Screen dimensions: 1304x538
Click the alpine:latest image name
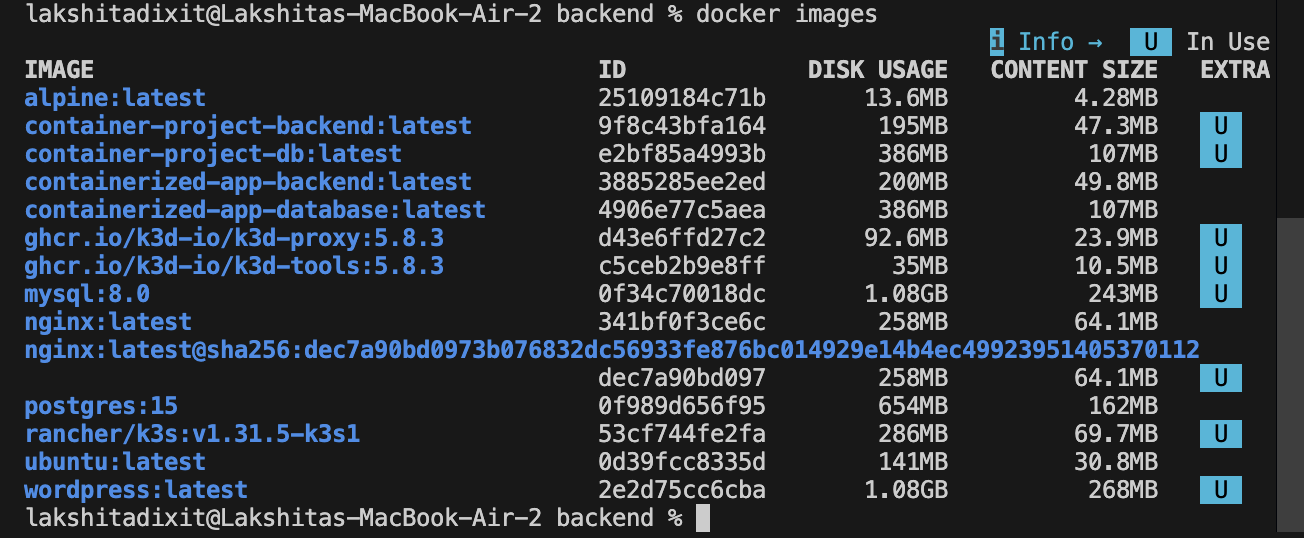coord(115,98)
